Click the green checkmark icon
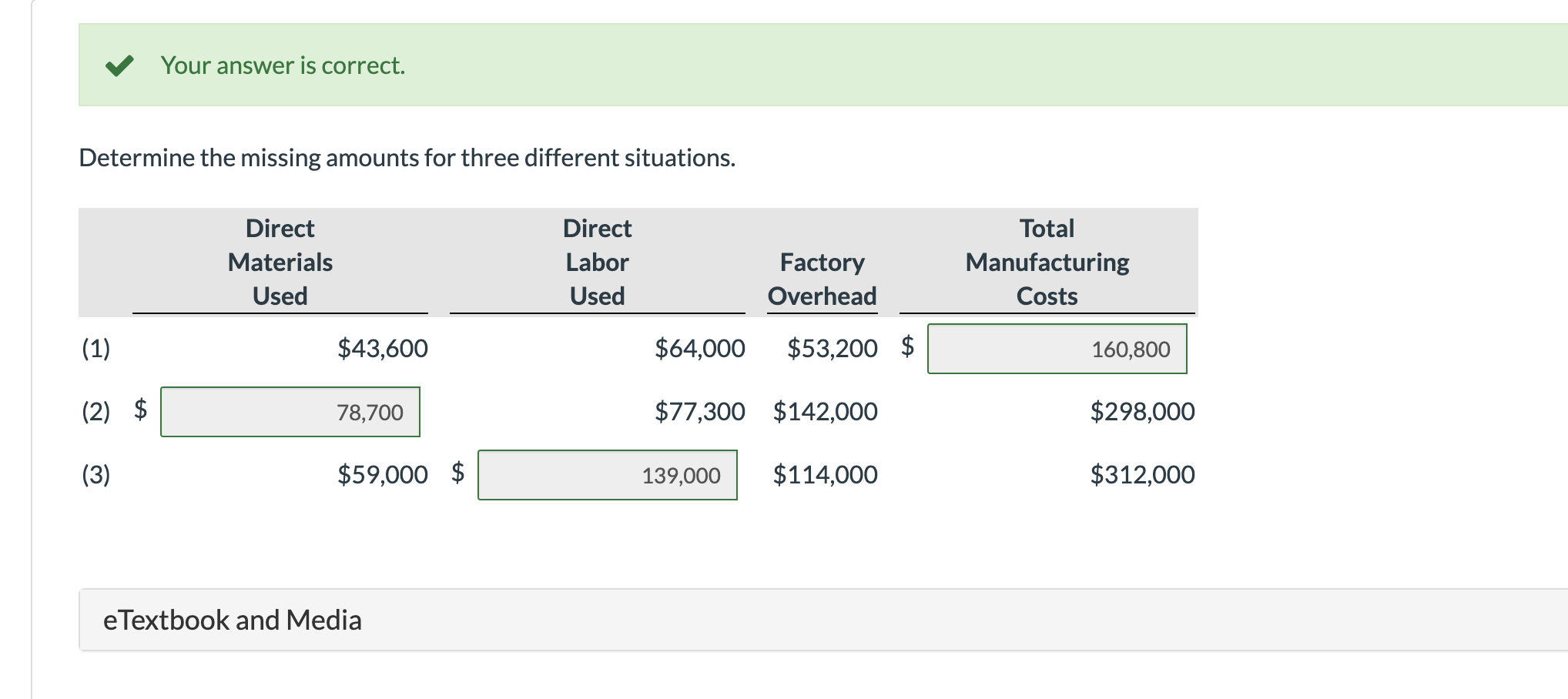Viewport: 1568px width, 699px height. tap(122, 67)
